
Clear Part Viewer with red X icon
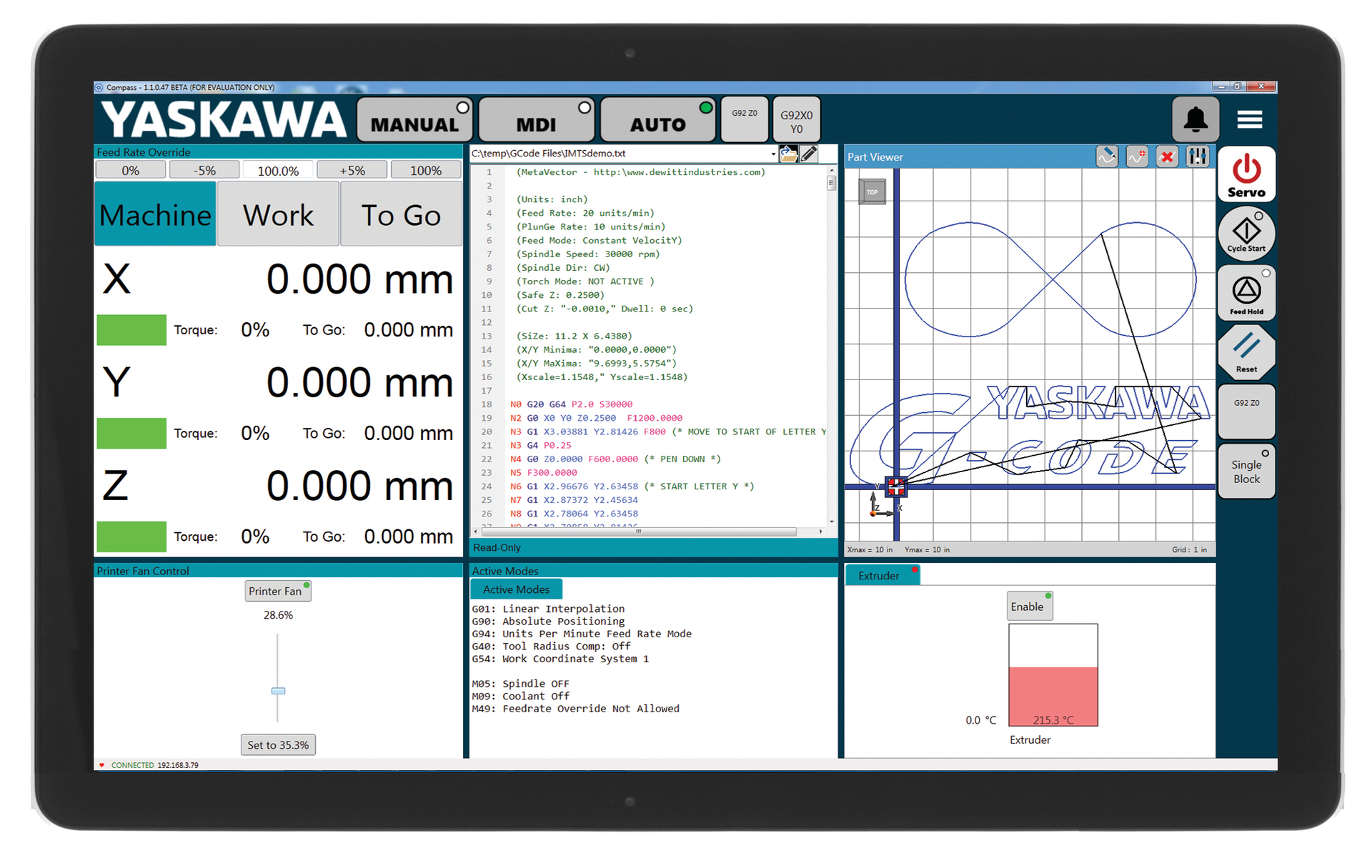point(1167,156)
